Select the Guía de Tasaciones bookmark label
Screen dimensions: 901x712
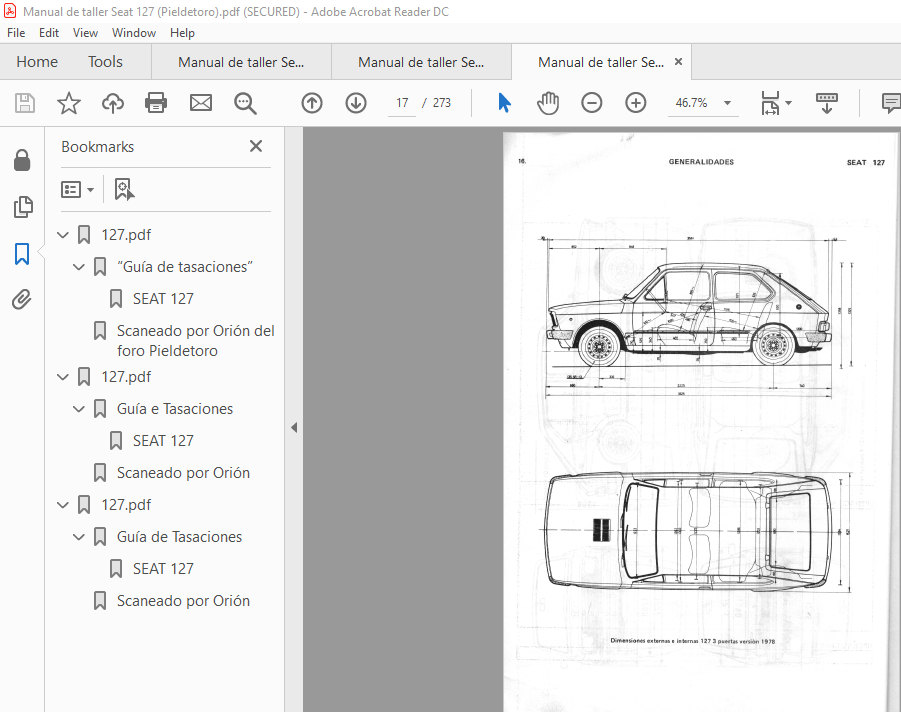[x=179, y=537]
